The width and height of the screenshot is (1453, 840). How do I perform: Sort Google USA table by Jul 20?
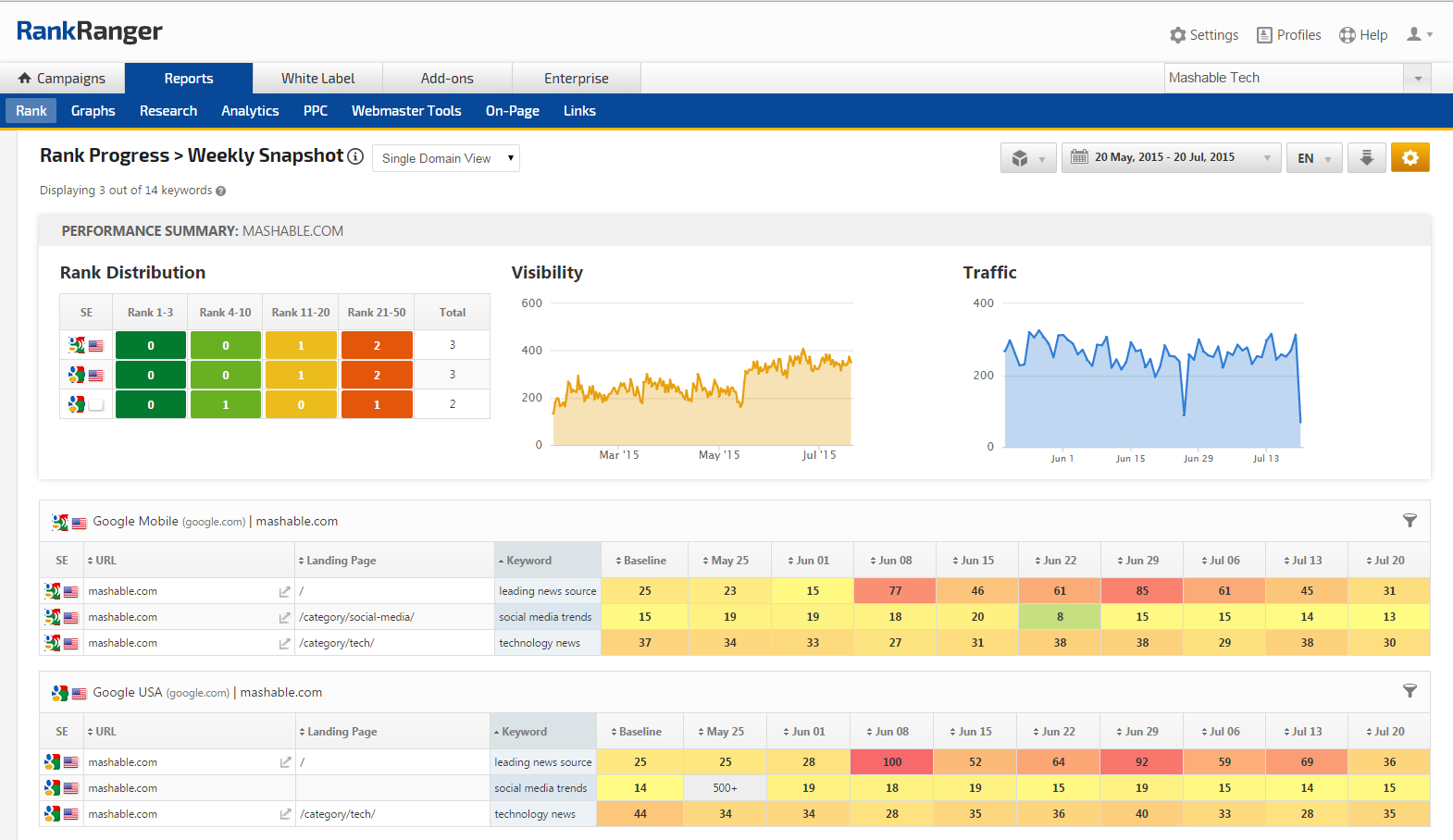click(1387, 732)
